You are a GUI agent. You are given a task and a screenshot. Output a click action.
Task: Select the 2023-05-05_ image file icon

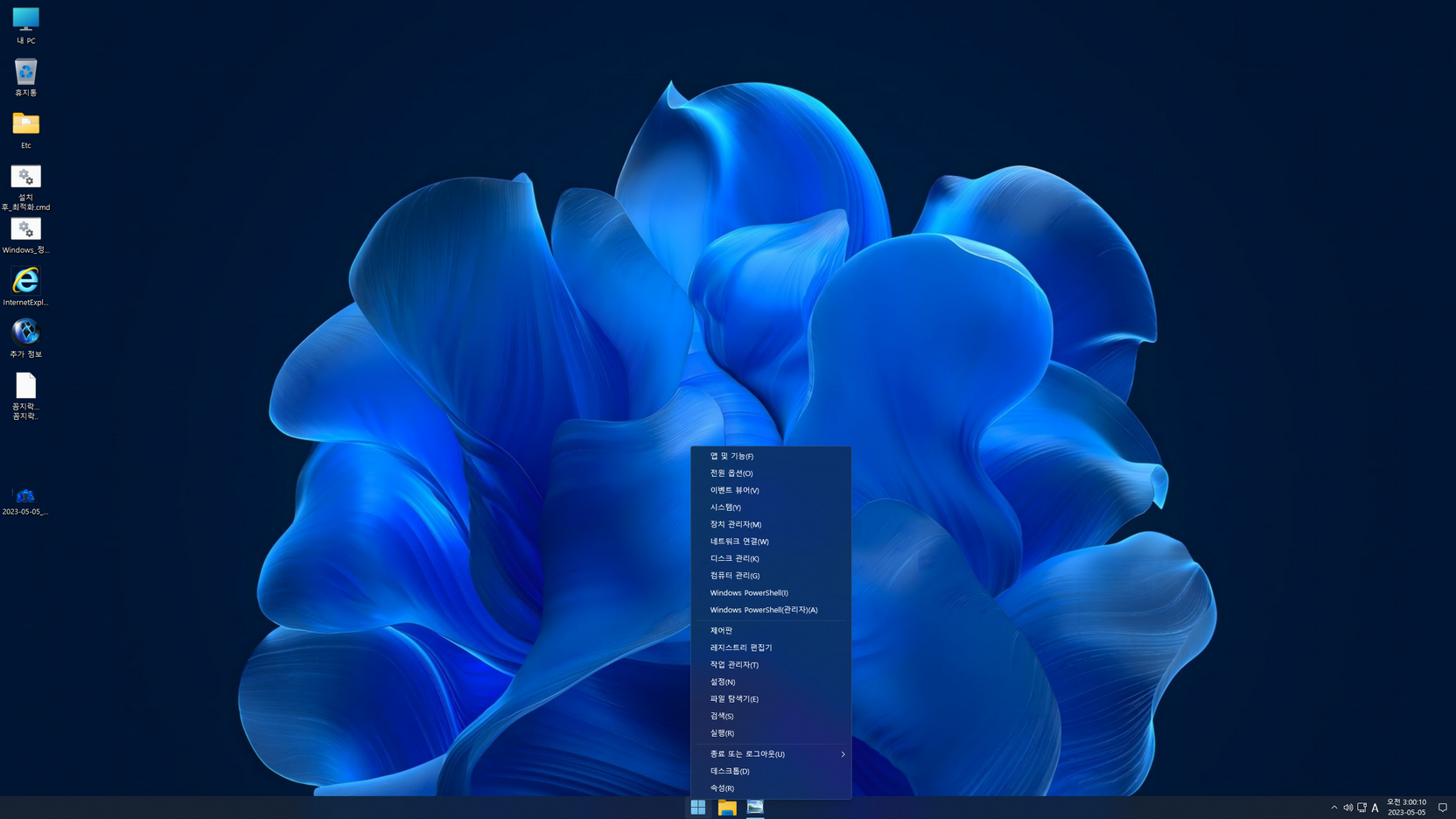pyautogui.click(x=25, y=501)
